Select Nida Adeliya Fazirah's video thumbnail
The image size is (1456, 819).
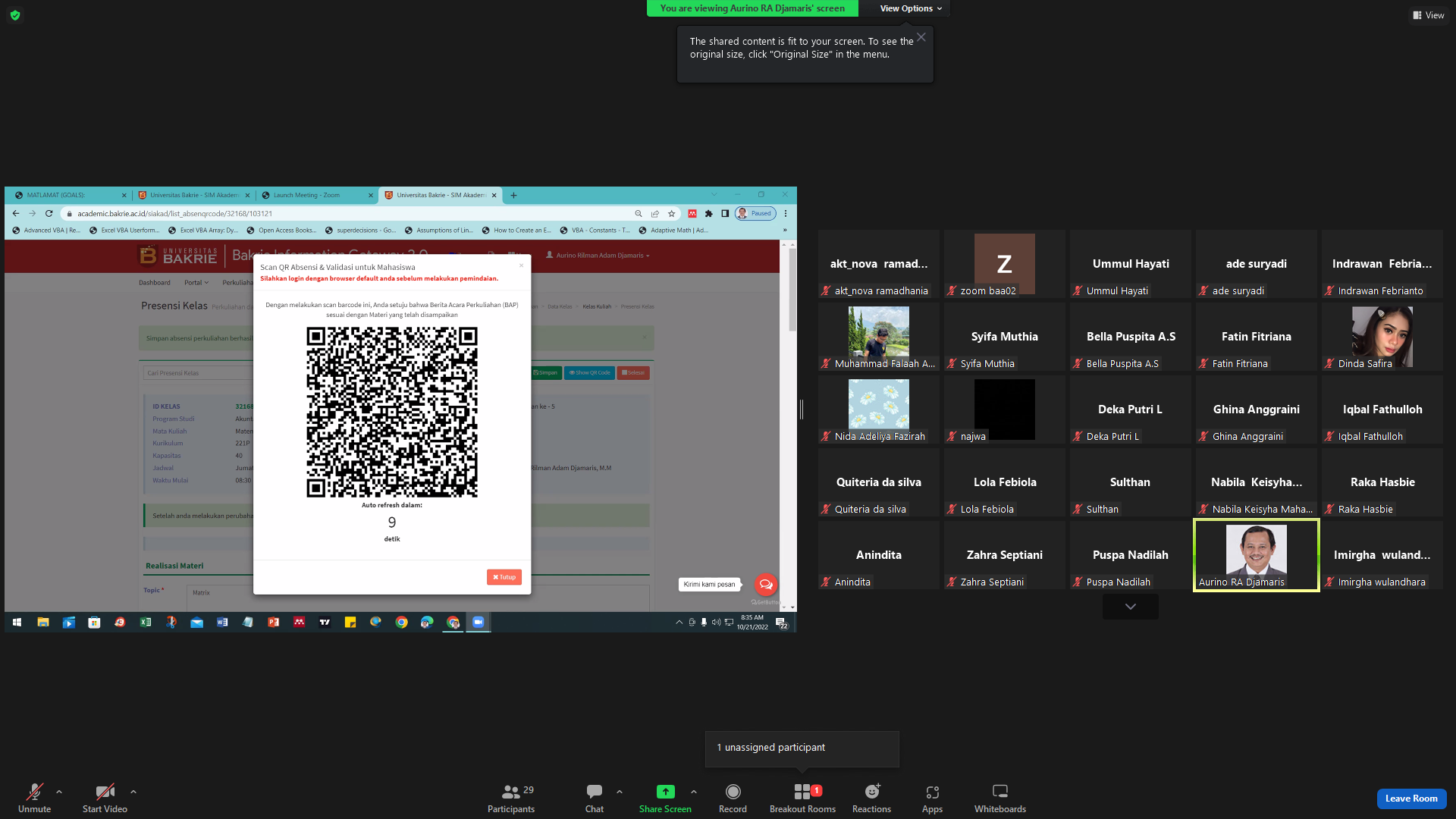(x=878, y=409)
